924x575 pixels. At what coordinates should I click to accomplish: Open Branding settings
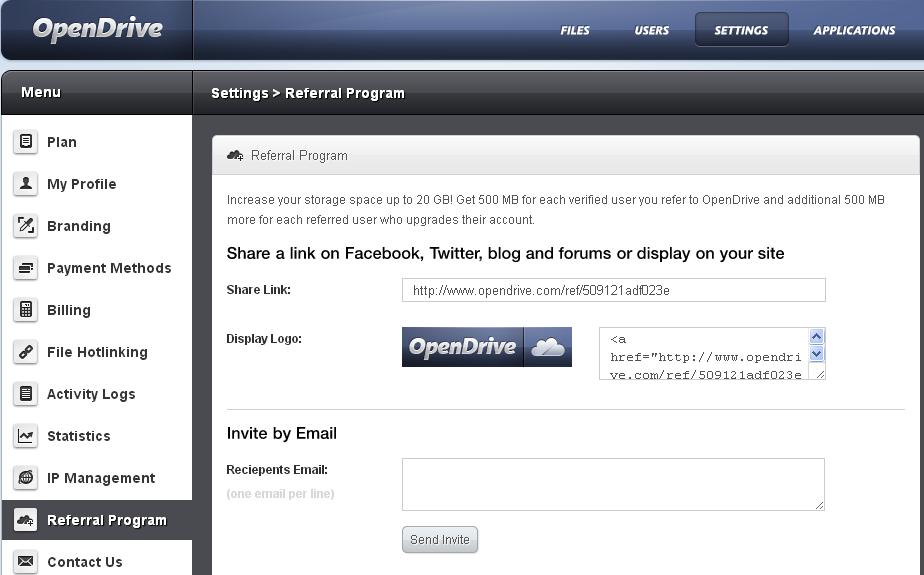[x=79, y=226]
